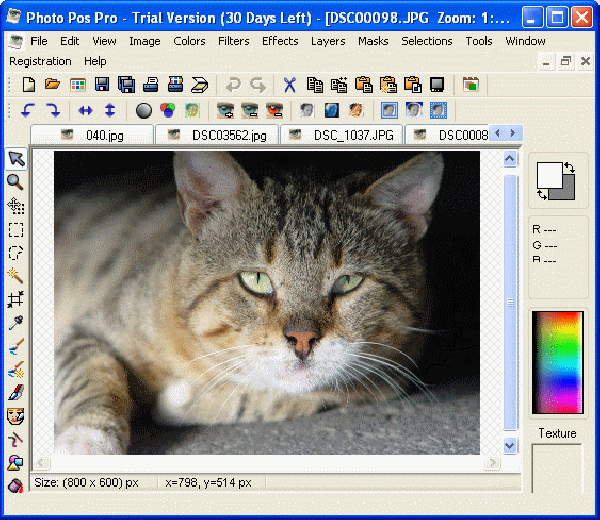
Task: Select the Magnifier zoom tool
Action: (15, 182)
